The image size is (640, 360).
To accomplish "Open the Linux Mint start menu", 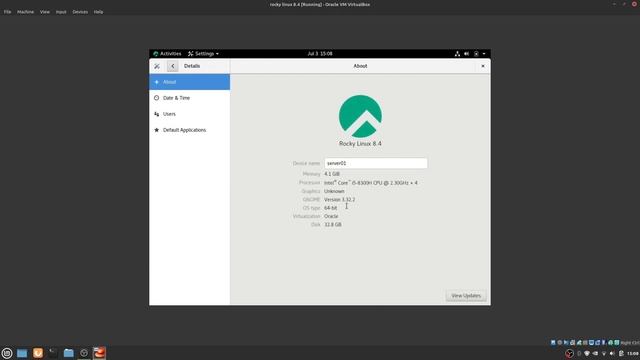I will click(7, 353).
